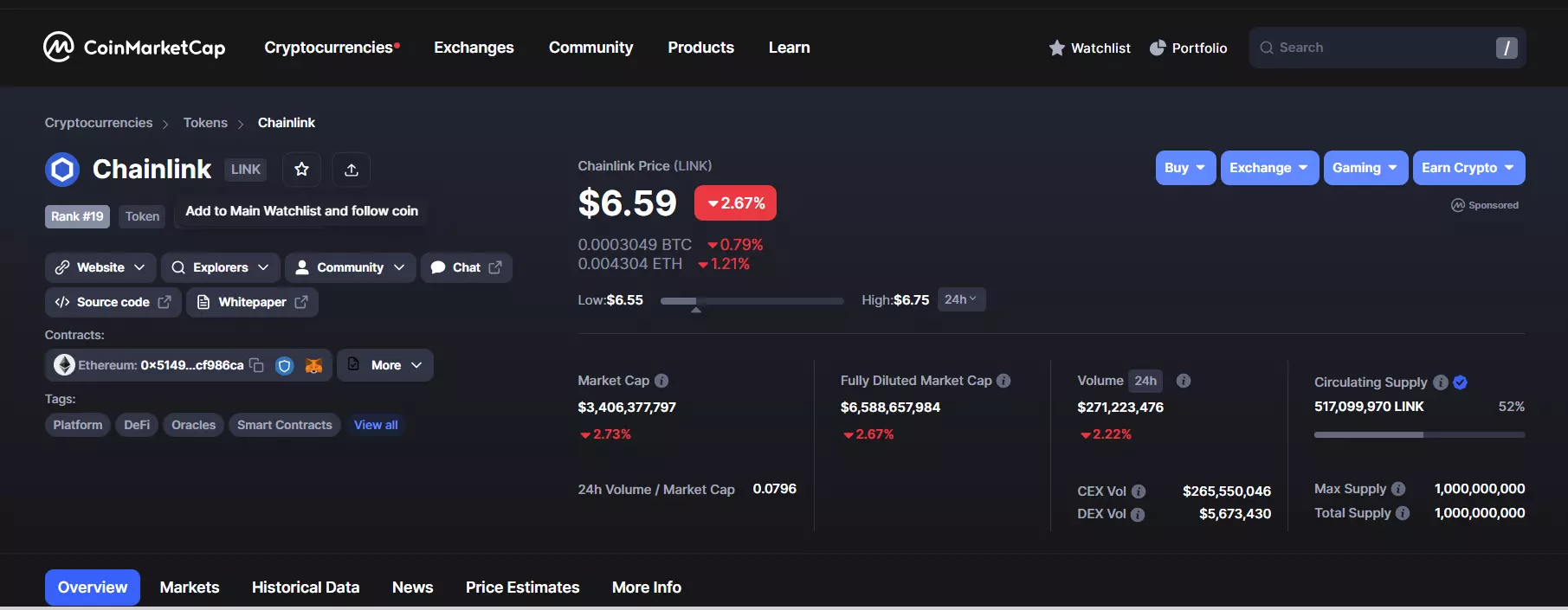Image resolution: width=1568 pixels, height=610 pixels.
Task: Open the Exchange dropdown
Action: [1269, 168]
